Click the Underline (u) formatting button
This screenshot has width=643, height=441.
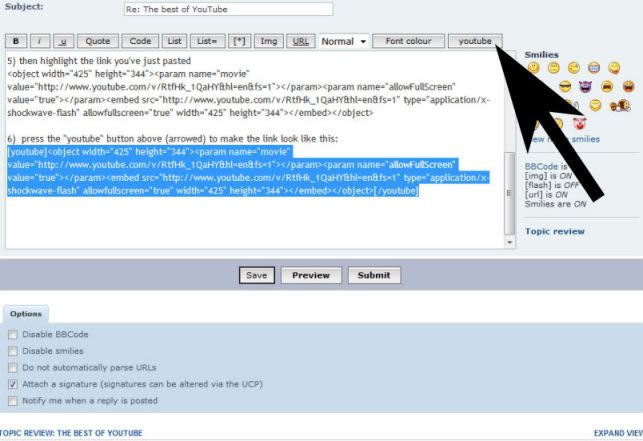[65, 41]
